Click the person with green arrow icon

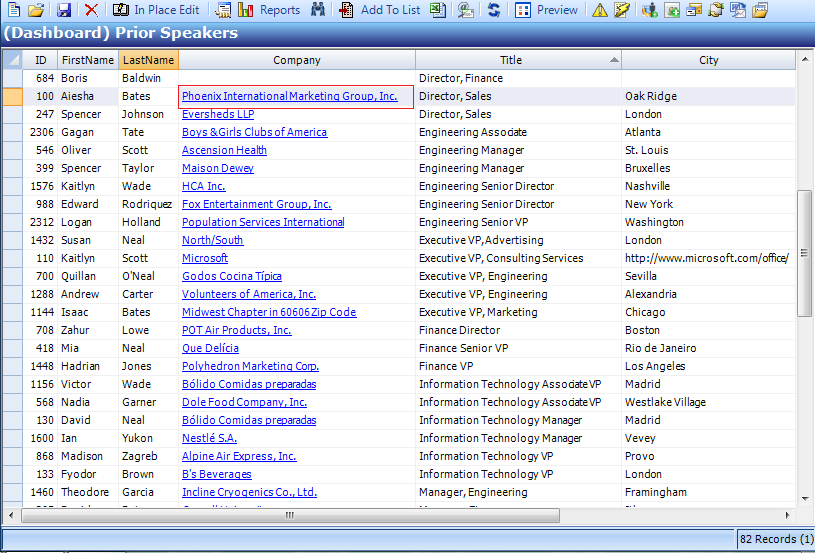649,9
